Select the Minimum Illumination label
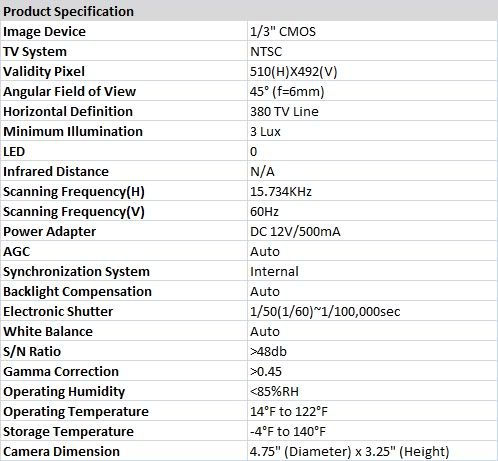Image resolution: width=498 pixels, height=461 pixels. pyautogui.click(x=73, y=131)
